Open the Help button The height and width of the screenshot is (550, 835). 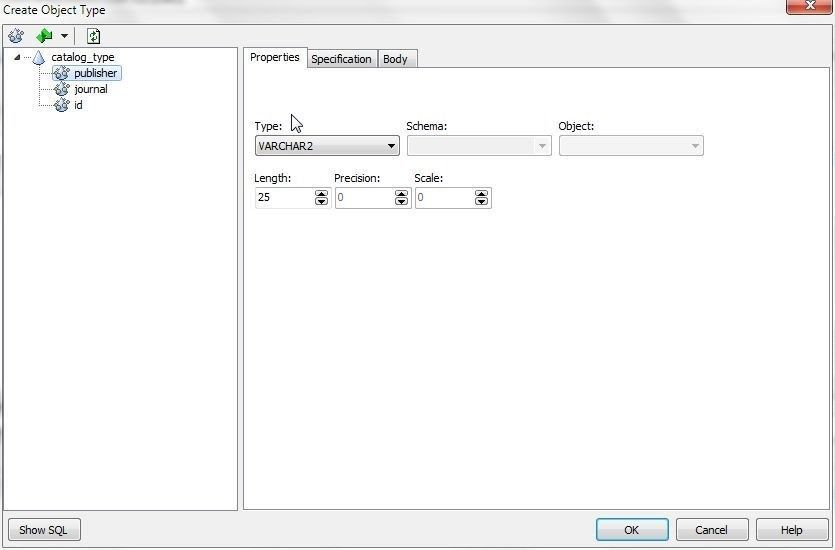(x=792, y=530)
